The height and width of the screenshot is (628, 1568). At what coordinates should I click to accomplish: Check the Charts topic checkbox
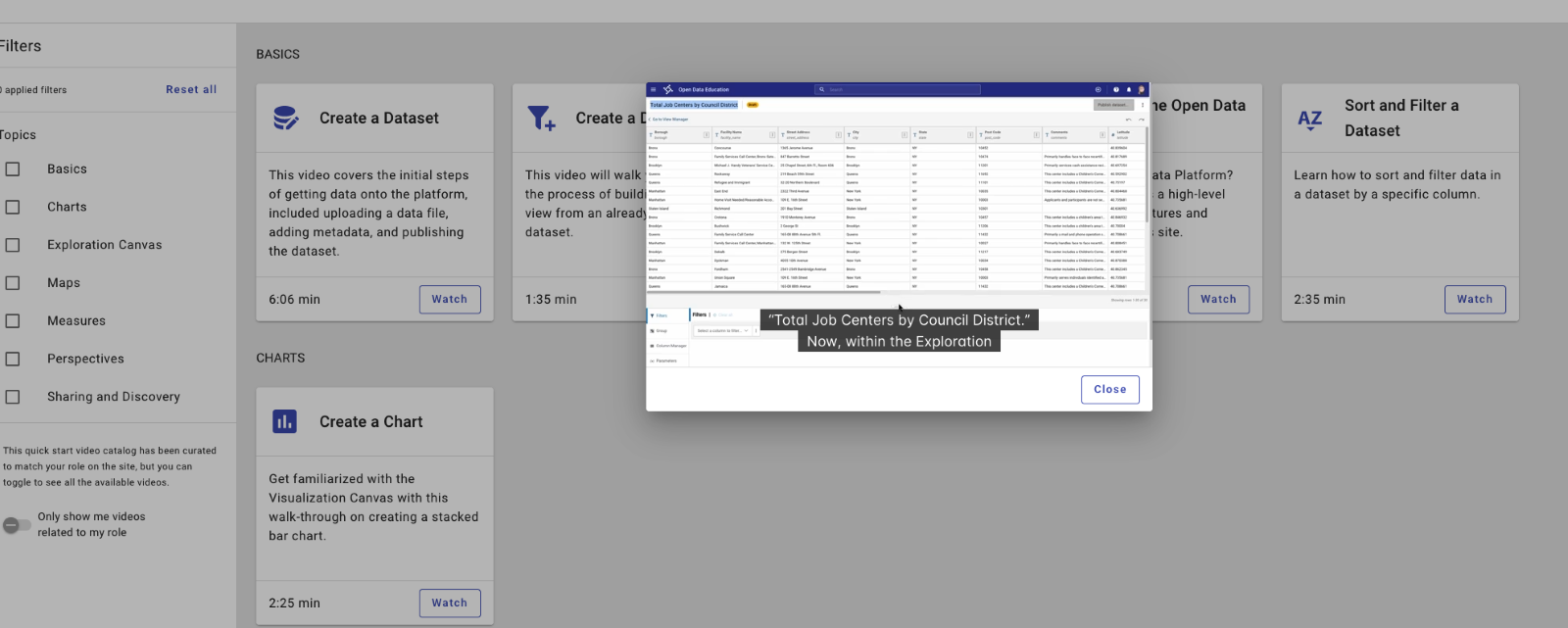[x=13, y=208]
